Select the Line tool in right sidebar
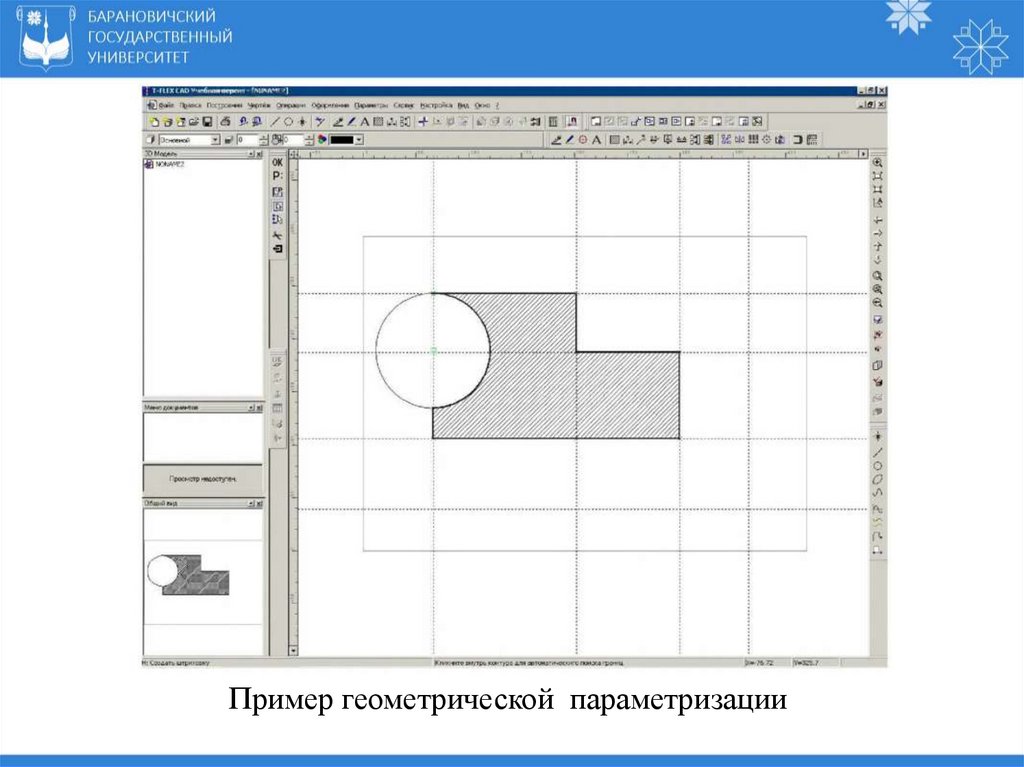This screenshot has height=767, width=1024. click(x=878, y=452)
